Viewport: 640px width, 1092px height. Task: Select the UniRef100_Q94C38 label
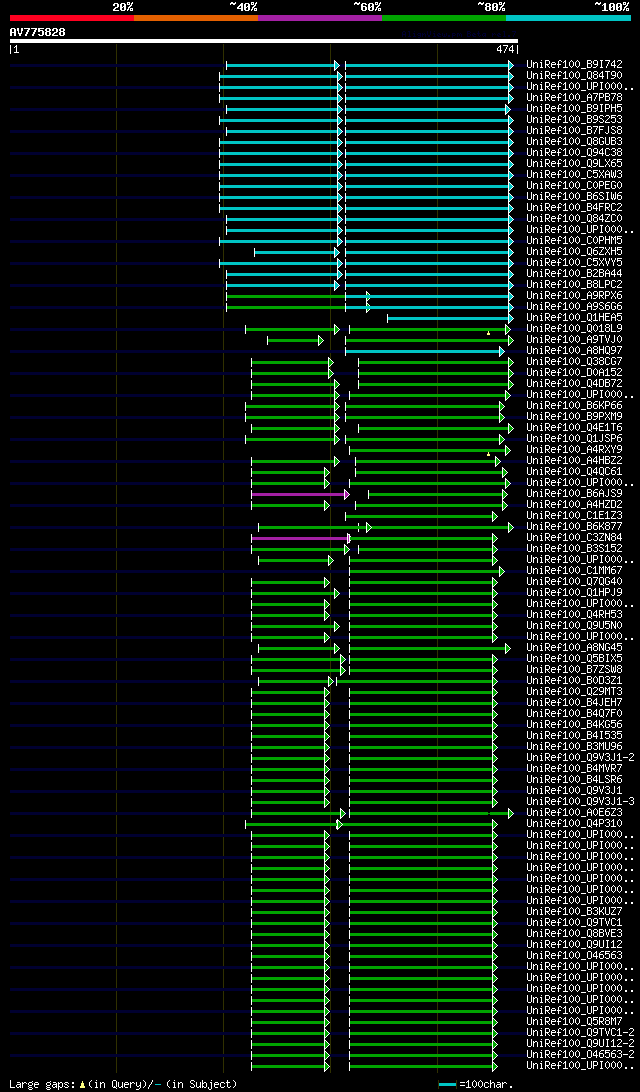[575, 153]
